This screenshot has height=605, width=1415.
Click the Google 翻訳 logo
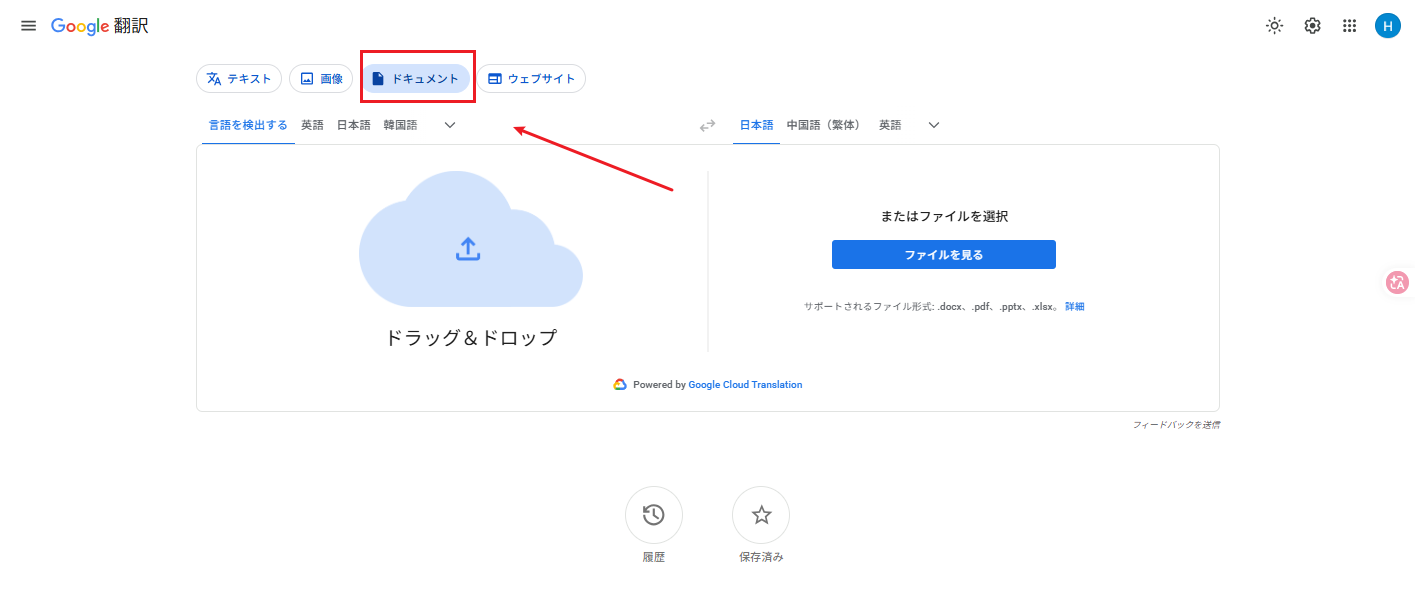pos(99,26)
